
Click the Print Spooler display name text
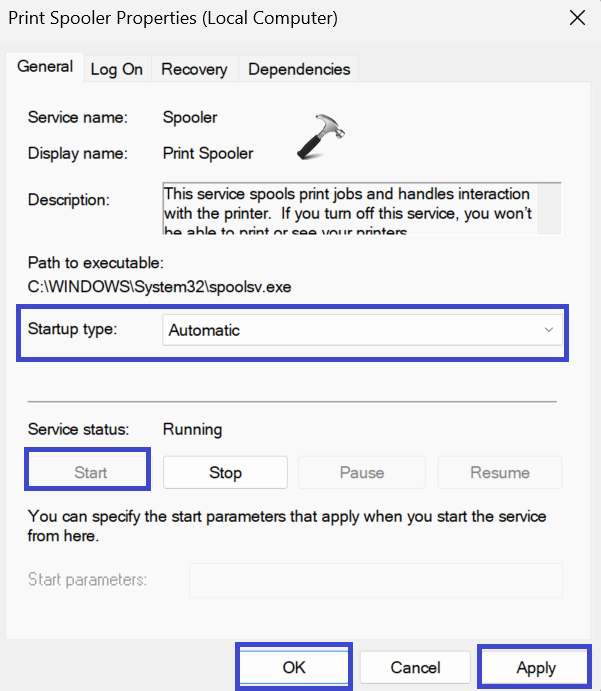(x=208, y=153)
